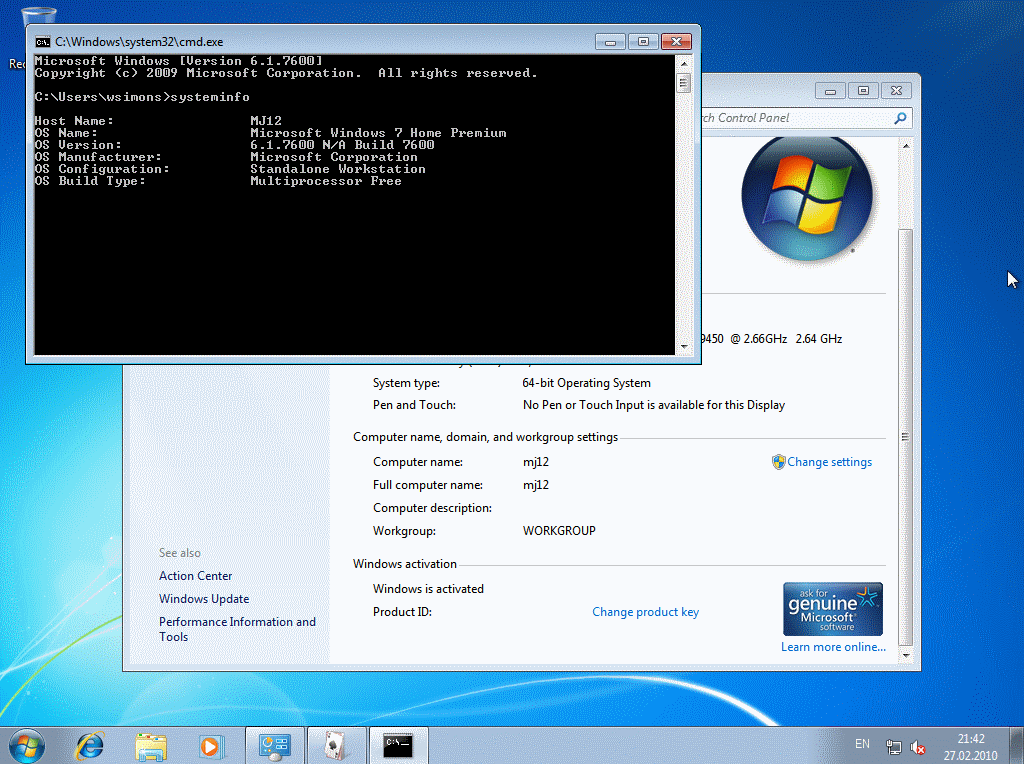Viewport: 1024px width, 764px height.
Task: Click the cmd window scrollbar down arrow
Action: point(683,346)
